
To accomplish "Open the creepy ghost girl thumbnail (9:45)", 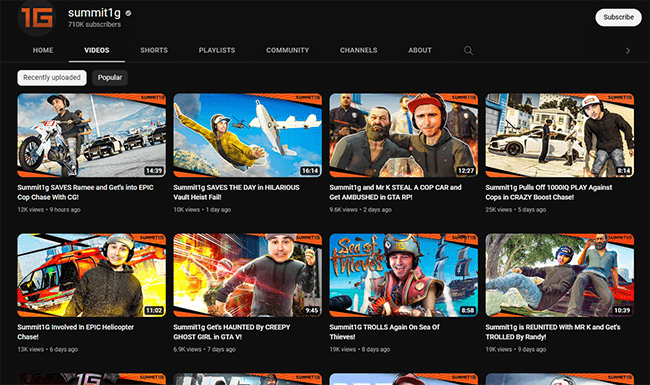I will coord(247,275).
